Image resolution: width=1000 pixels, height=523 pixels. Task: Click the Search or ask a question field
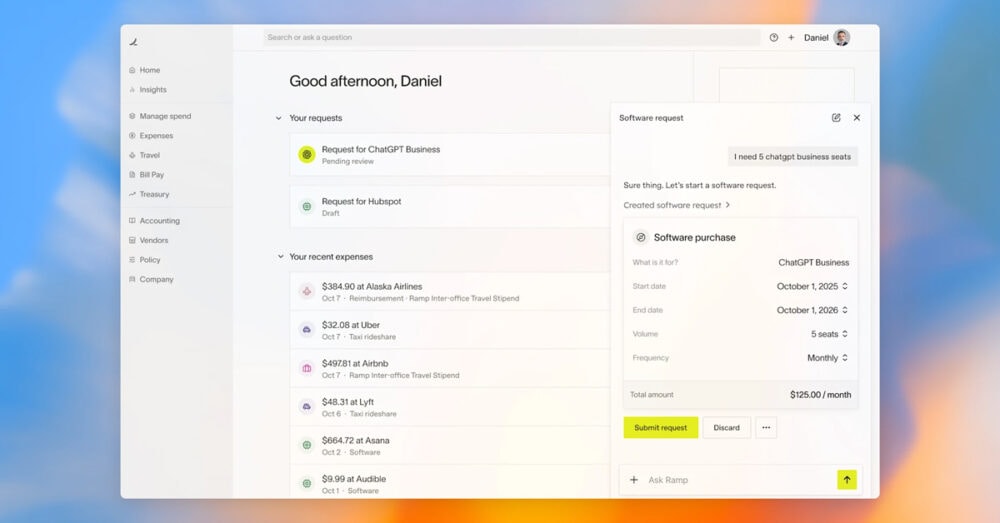click(511, 38)
